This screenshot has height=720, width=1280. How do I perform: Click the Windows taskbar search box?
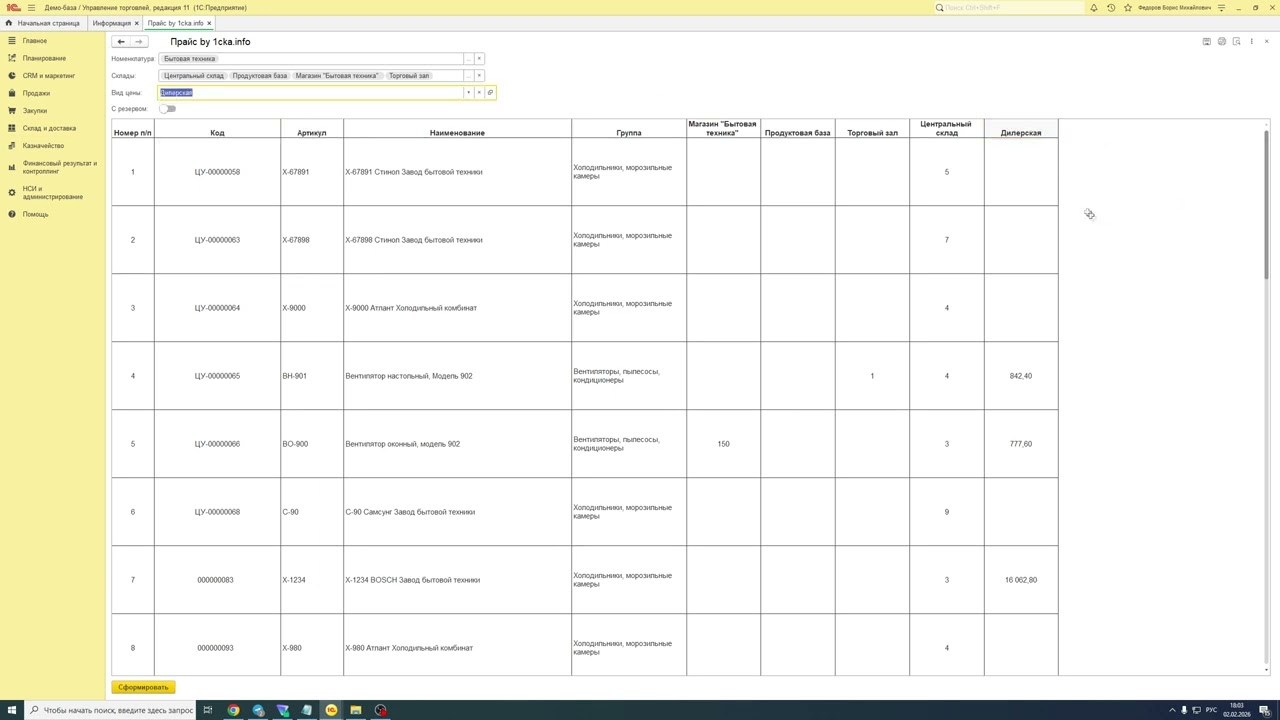click(110, 710)
